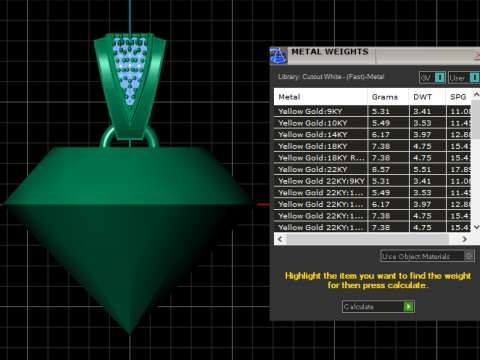Click the horizontal scrollbar thumb

[x=367, y=239]
